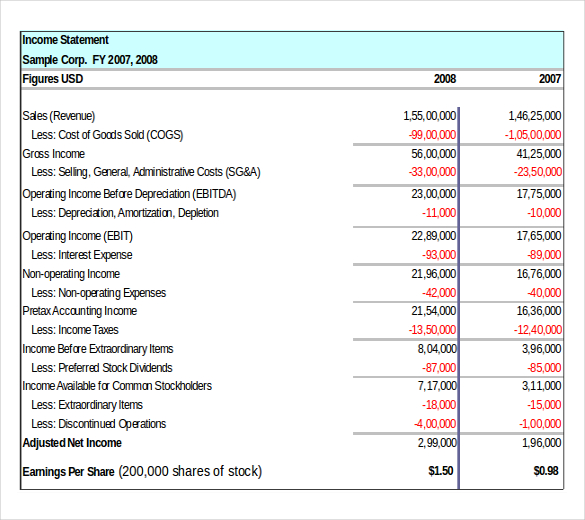The height and width of the screenshot is (520, 585).
Task: Select the Less: Interest Expense label
Action: point(82,255)
